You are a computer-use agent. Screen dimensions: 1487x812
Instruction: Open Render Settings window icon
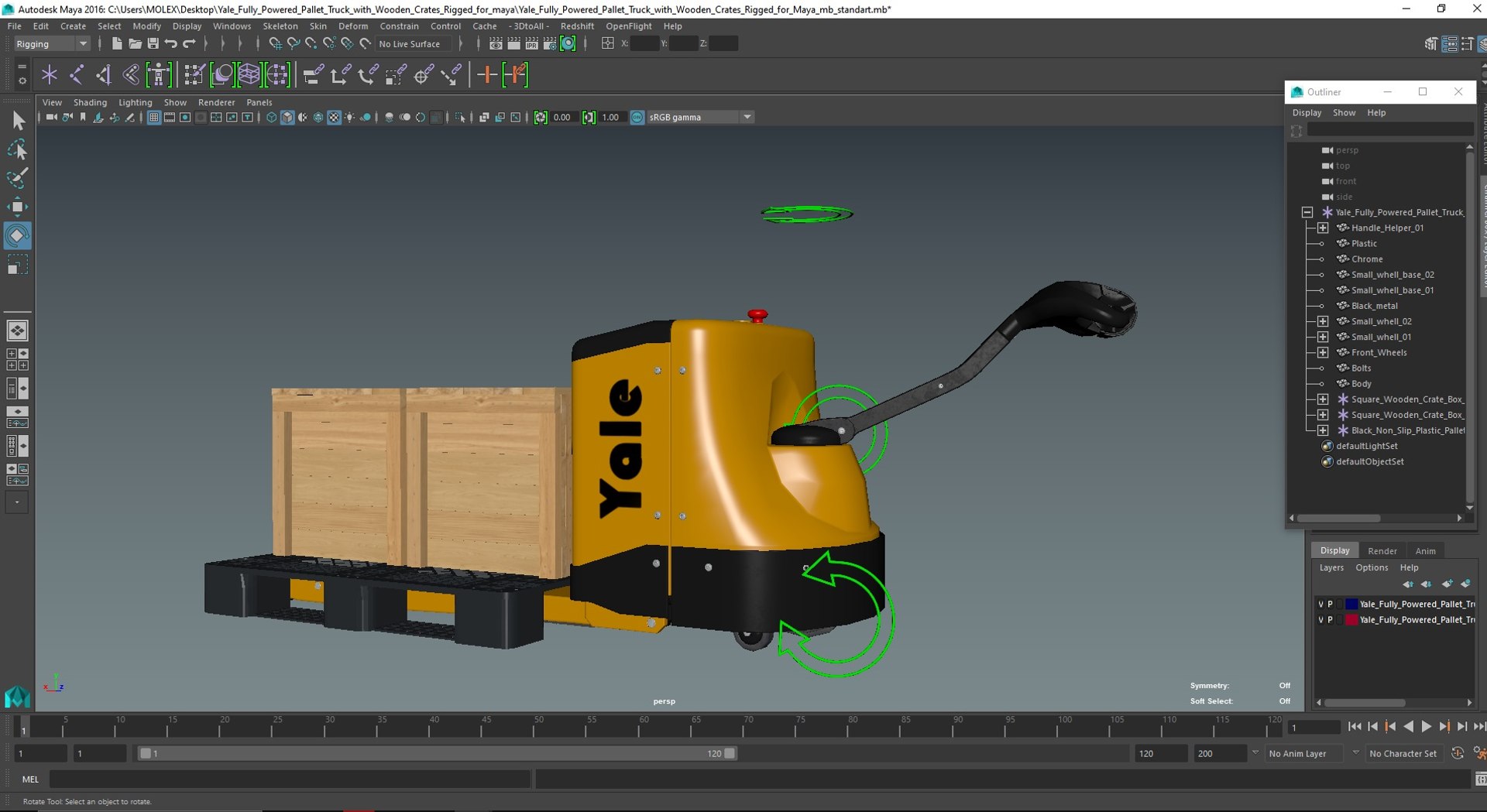pos(549,44)
